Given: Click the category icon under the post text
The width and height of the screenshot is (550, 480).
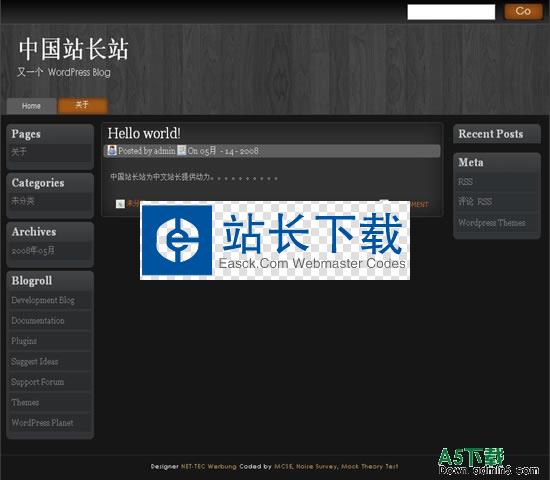Looking at the screenshot, I should pyautogui.click(x=120, y=204).
